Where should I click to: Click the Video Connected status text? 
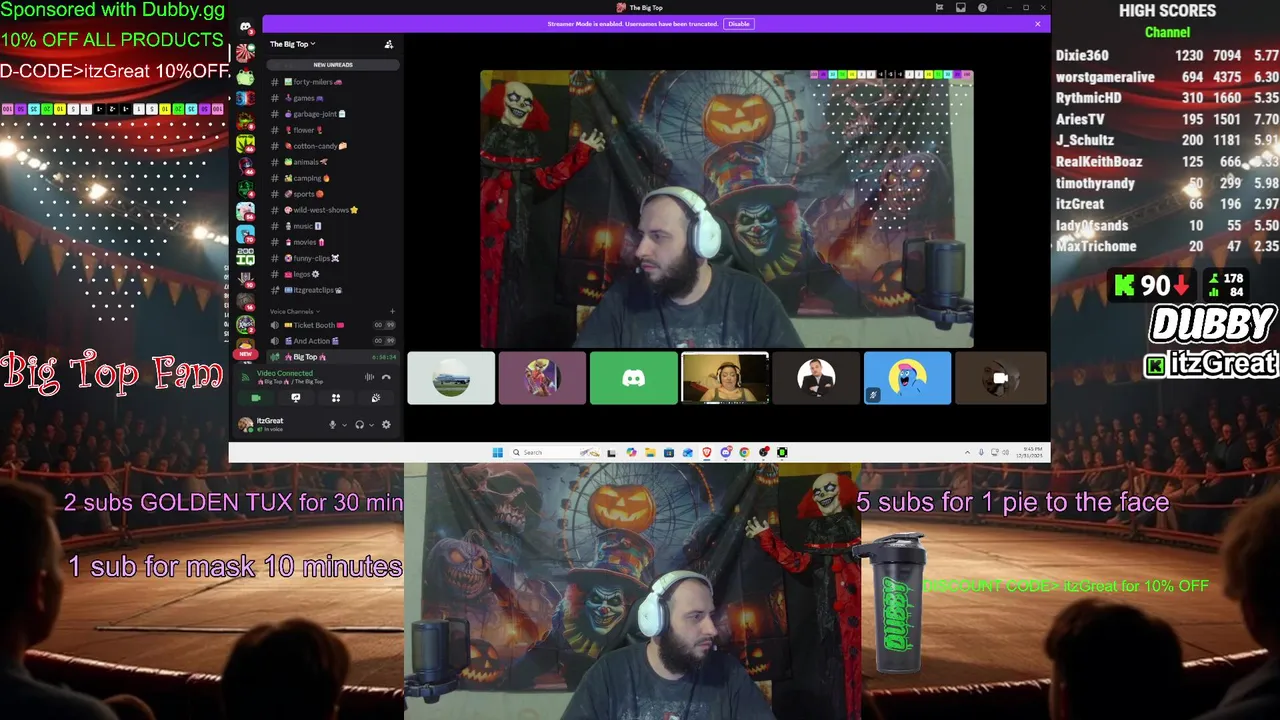pyautogui.click(x=284, y=373)
